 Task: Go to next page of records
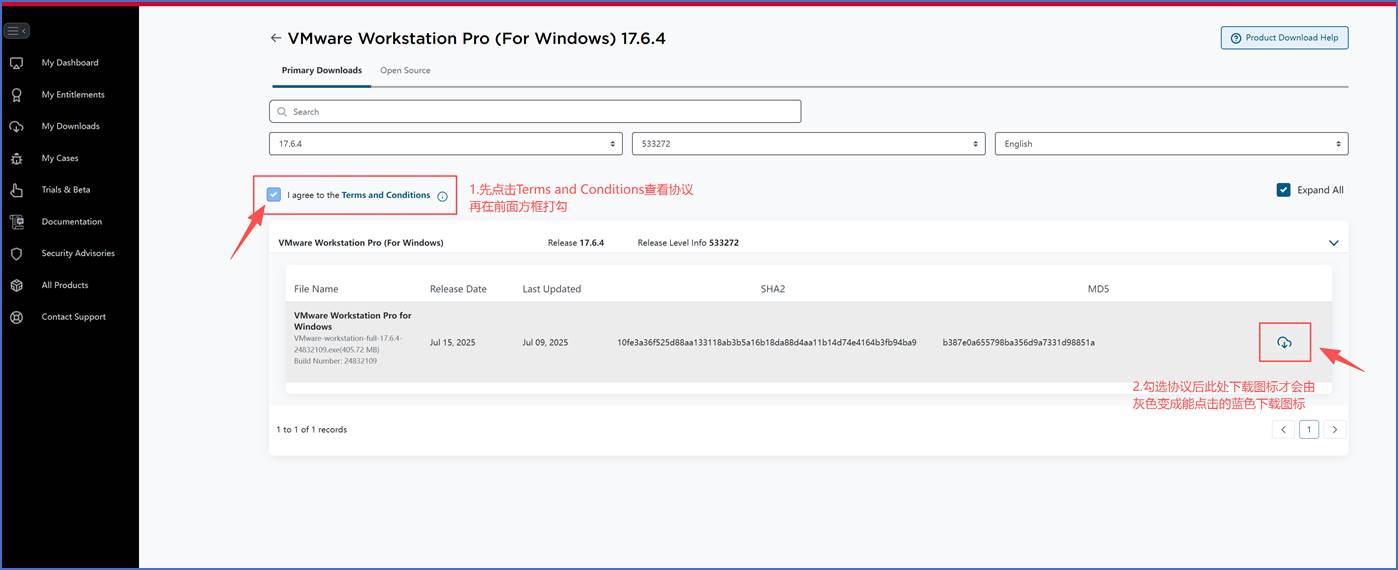click(1335, 429)
